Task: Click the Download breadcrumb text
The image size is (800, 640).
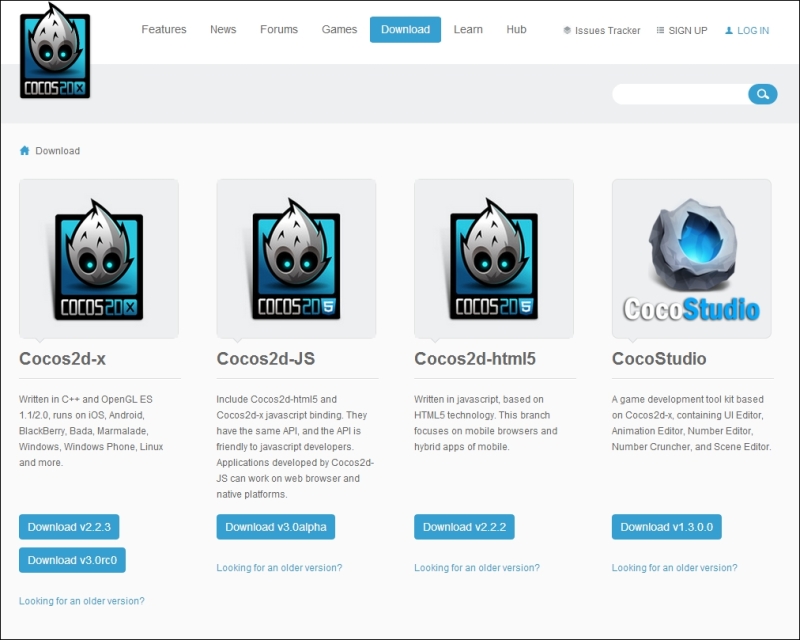Action: tap(58, 151)
